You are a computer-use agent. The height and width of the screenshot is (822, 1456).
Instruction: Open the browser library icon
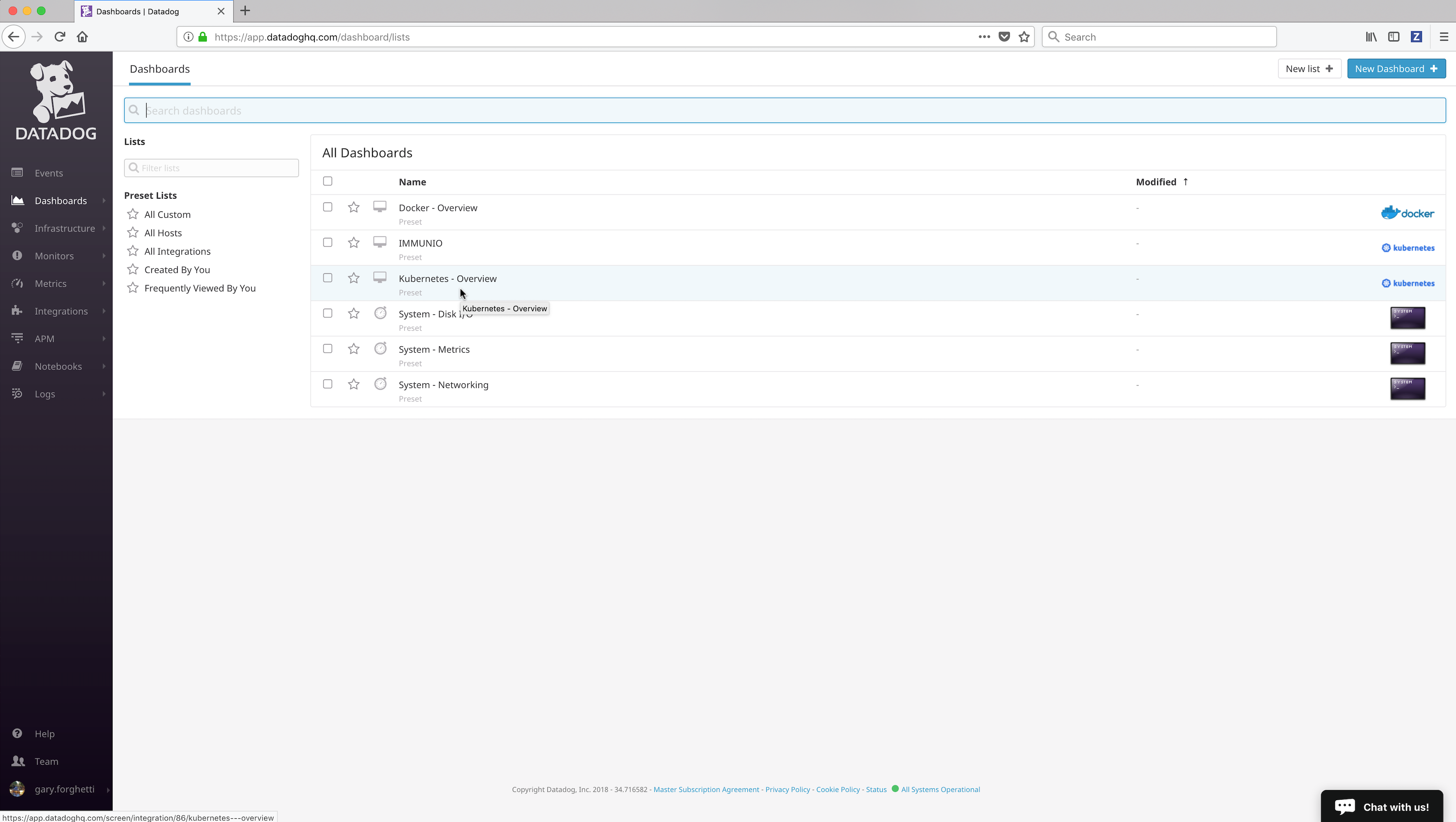click(x=1371, y=37)
